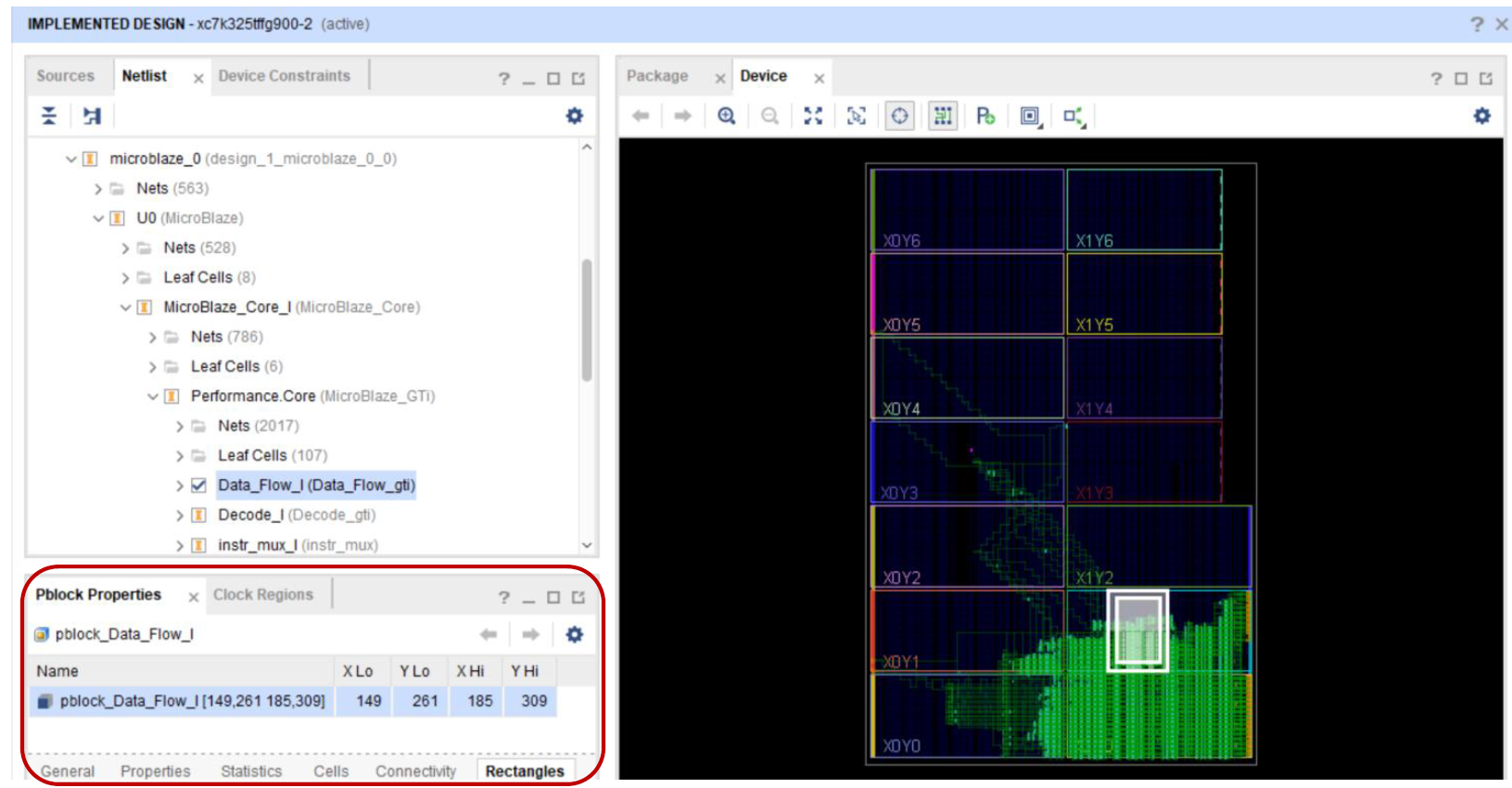Expand Decode_I node
The width and height of the screenshot is (1512, 788).
click(x=180, y=515)
